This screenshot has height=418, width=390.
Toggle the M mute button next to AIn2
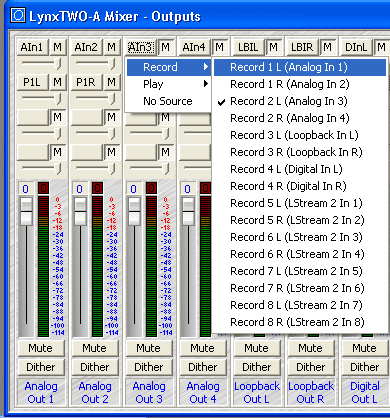point(112,47)
